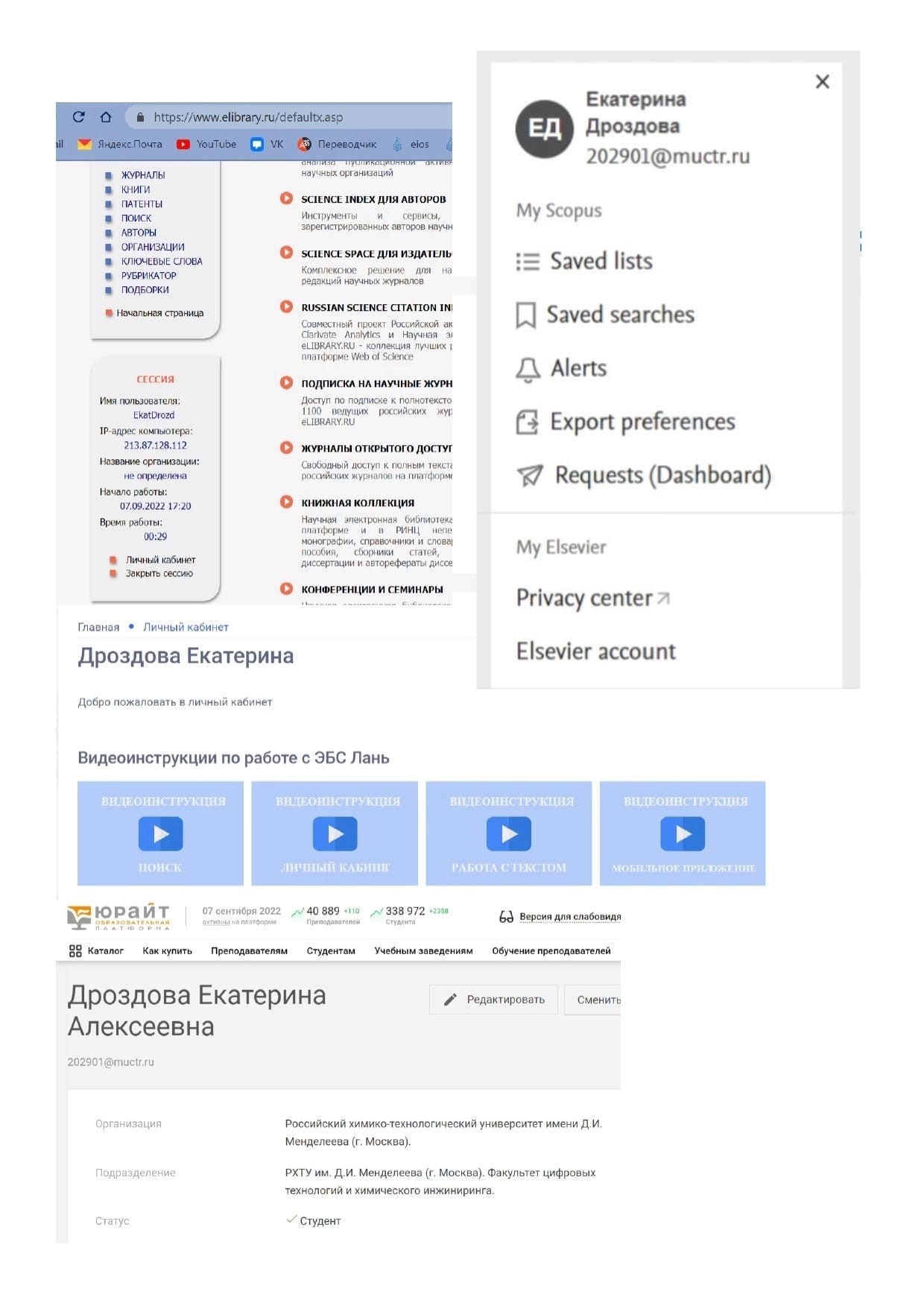Click the browser address bar URL
Screen dimensions: 924x1309
(248, 117)
